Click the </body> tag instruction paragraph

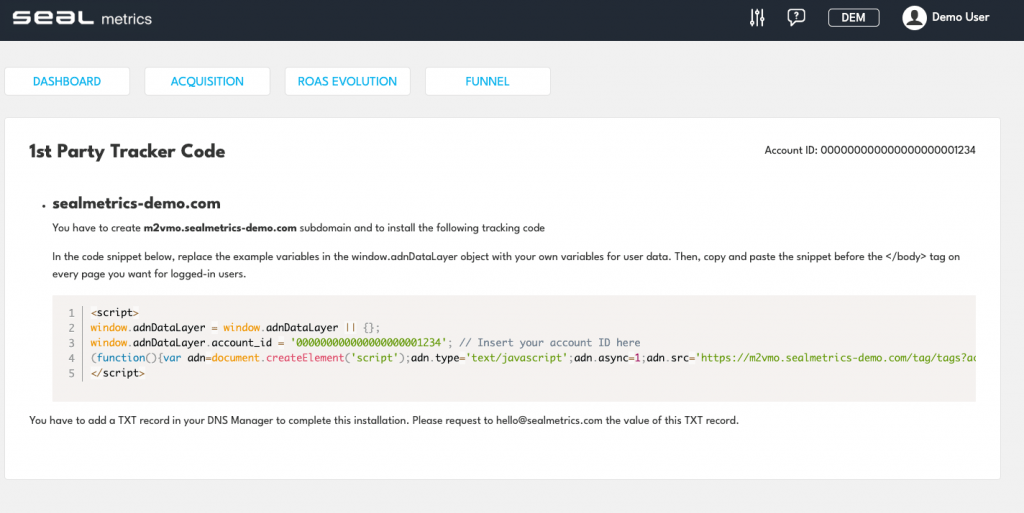coord(506,265)
